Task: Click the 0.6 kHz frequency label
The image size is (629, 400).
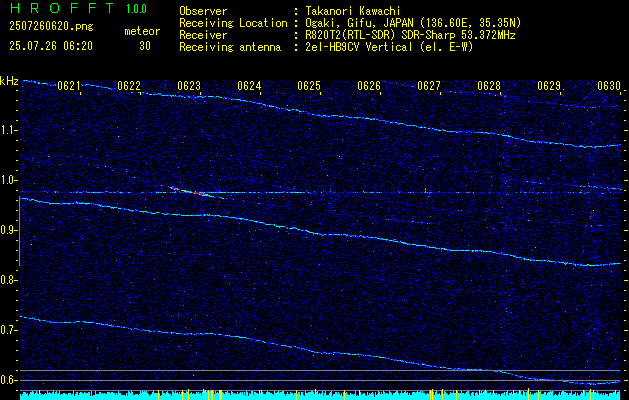Action: [9, 380]
